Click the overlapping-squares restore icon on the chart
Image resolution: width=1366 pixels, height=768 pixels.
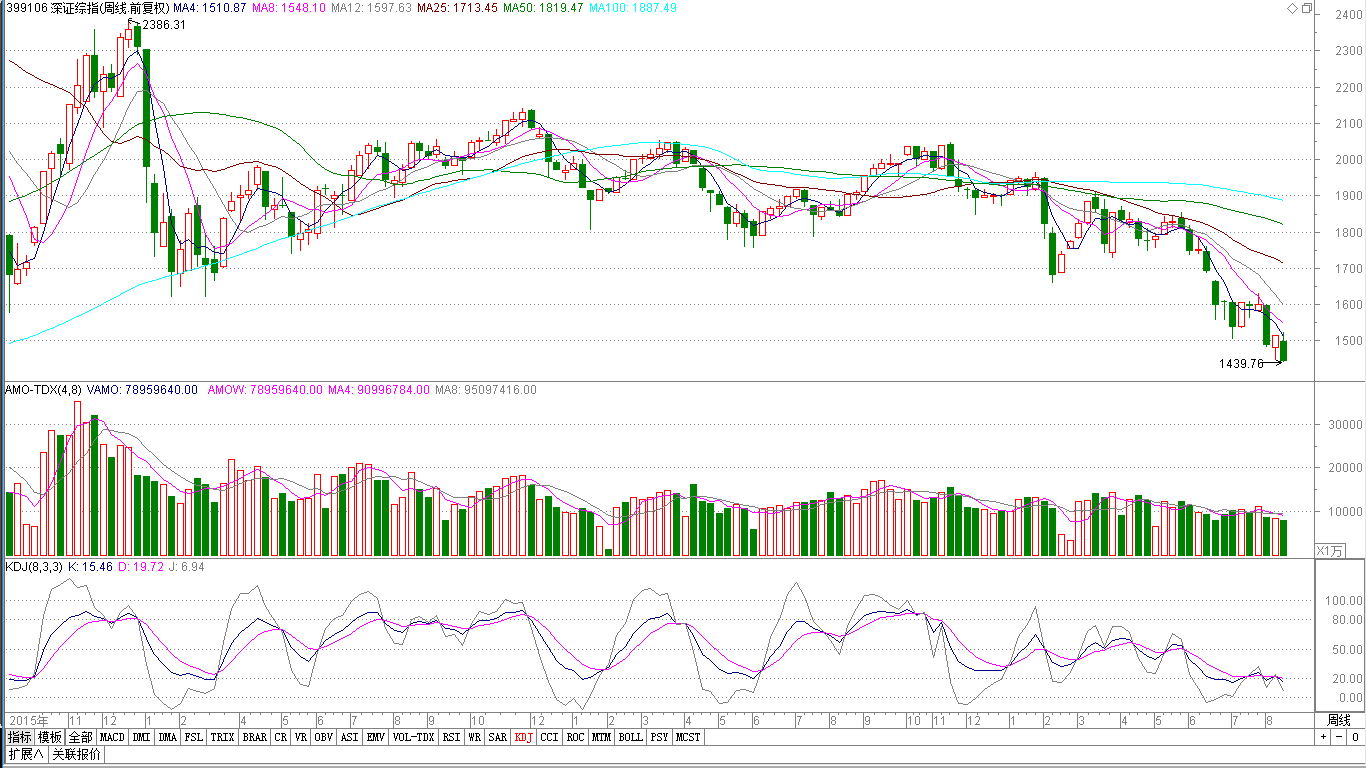[1306, 8]
